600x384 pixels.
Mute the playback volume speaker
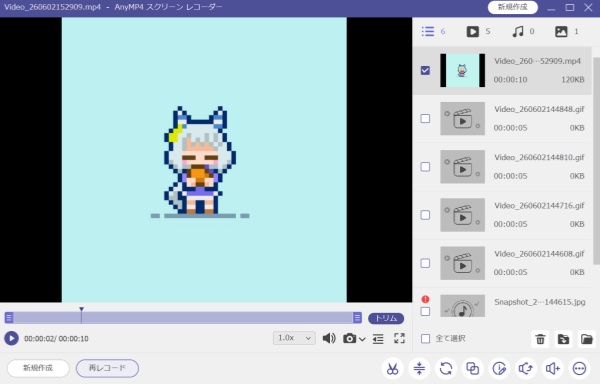pyautogui.click(x=329, y=338)
